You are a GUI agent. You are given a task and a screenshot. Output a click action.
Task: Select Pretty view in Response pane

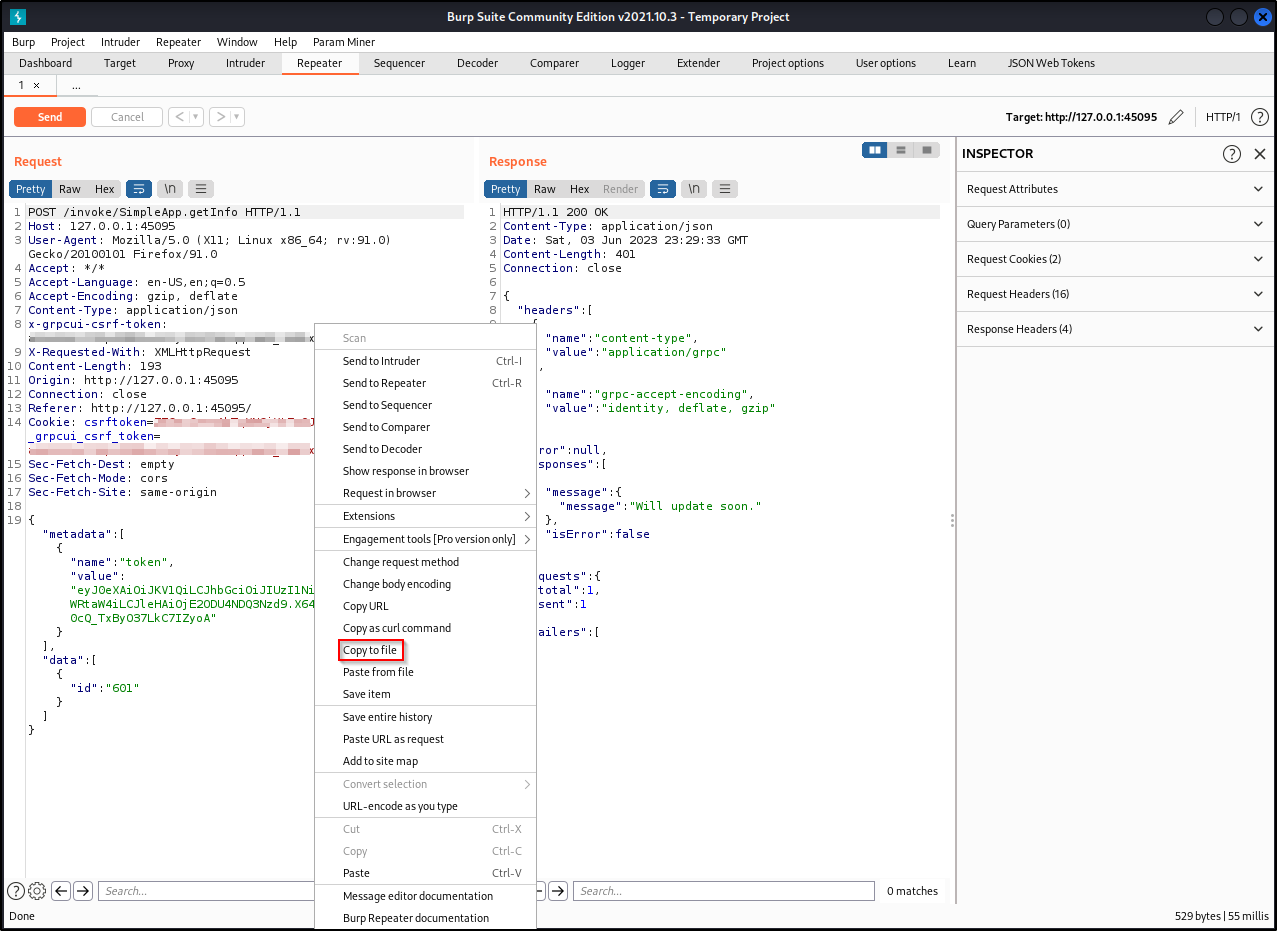click(x=505, y=189)
